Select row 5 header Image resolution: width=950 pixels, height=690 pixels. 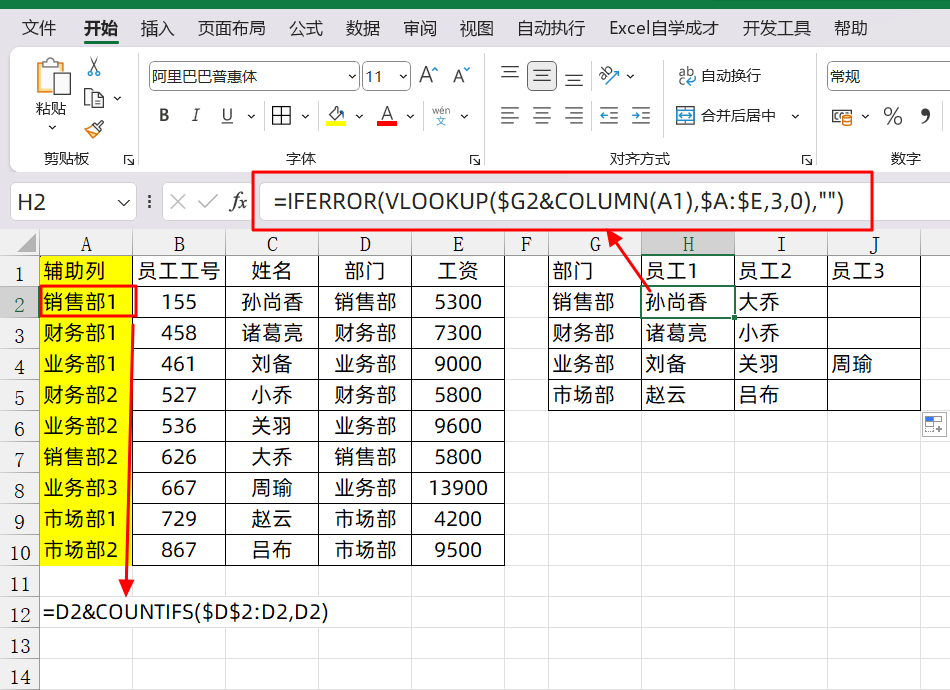[x=19, y=397]
